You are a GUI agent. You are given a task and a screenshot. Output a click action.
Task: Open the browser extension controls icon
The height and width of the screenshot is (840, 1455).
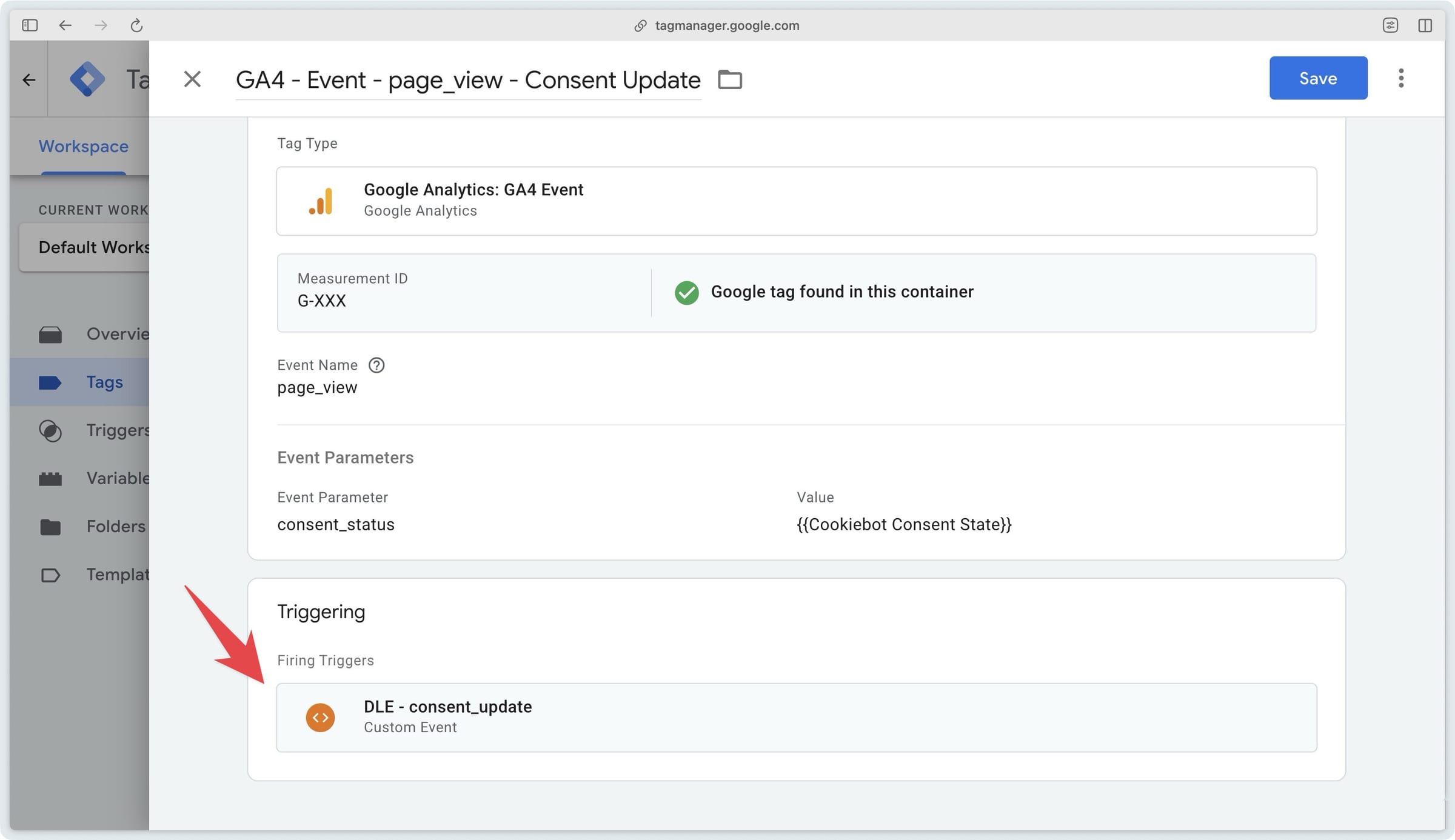pyautogui.click(x=1390, y=25)
